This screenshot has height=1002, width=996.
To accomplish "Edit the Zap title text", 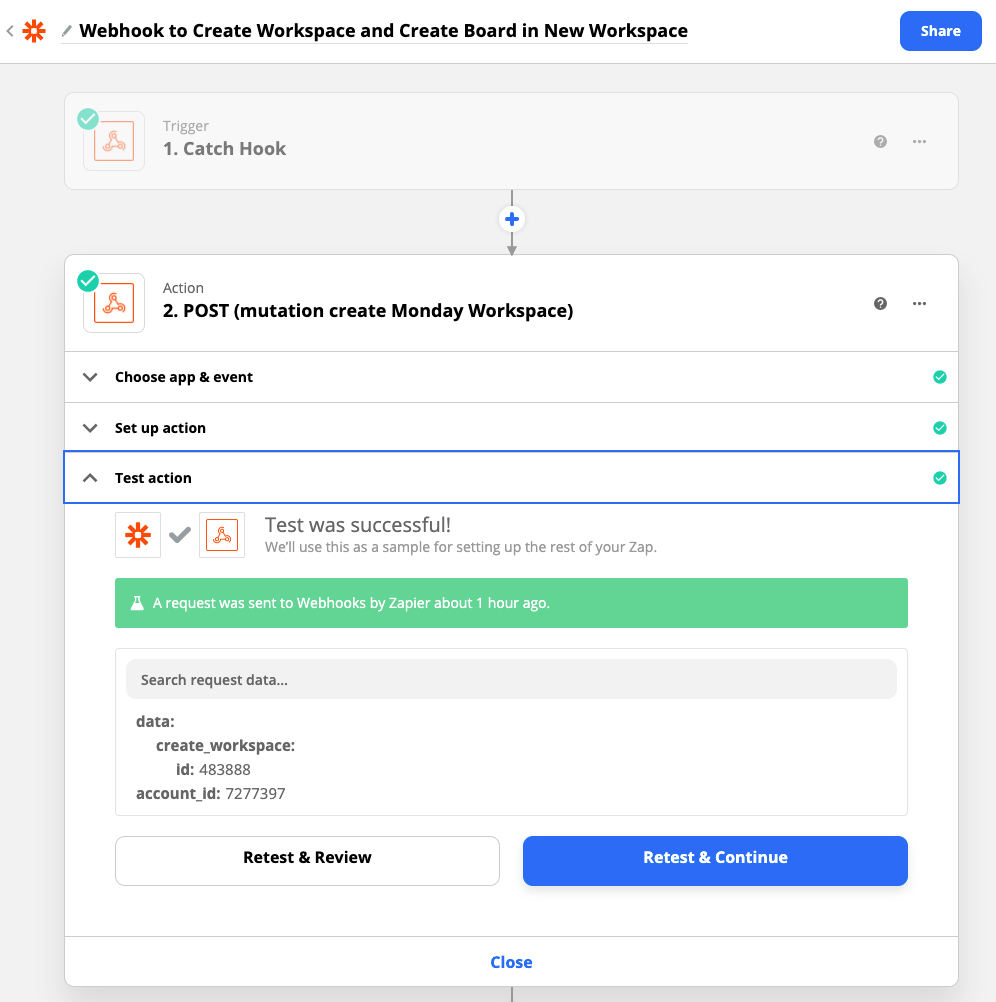I will click(383, 31).
